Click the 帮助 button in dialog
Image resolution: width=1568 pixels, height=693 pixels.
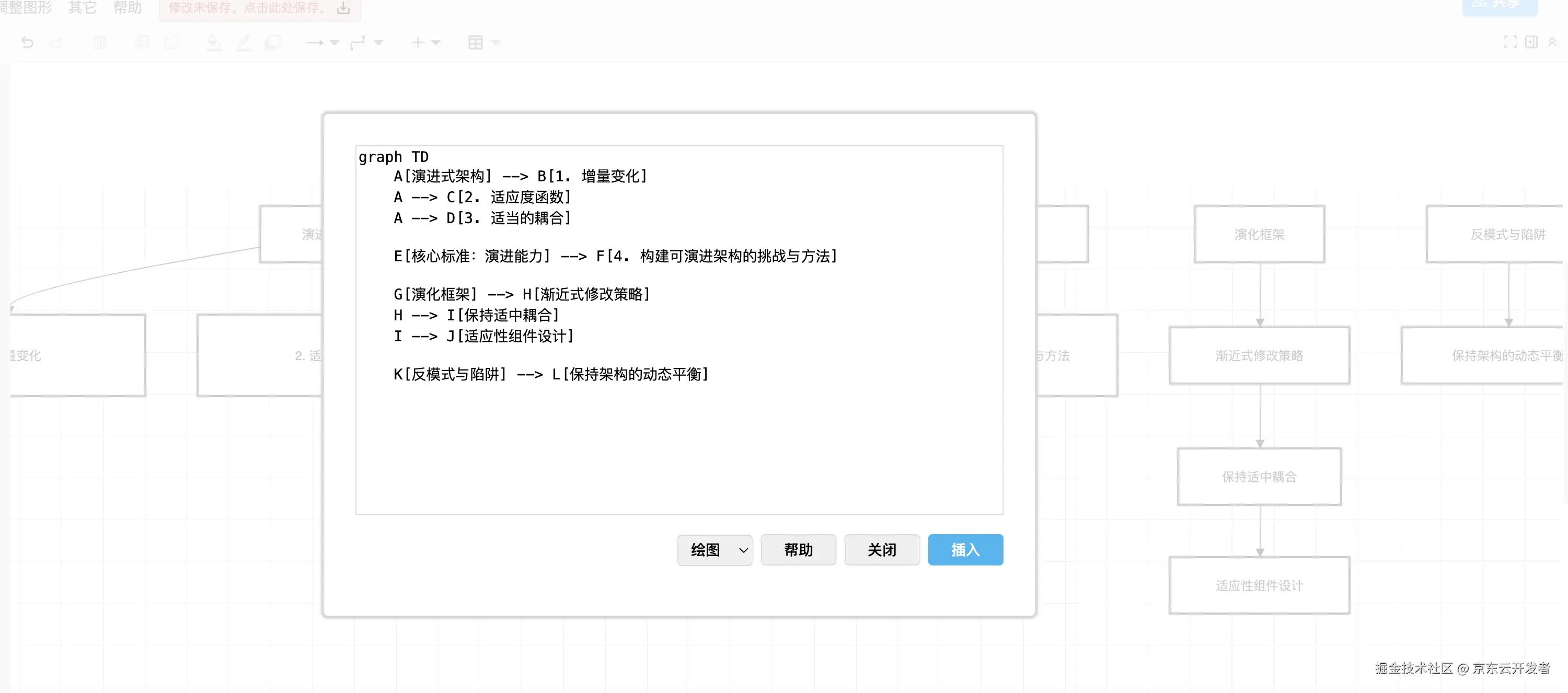point(798,550)
